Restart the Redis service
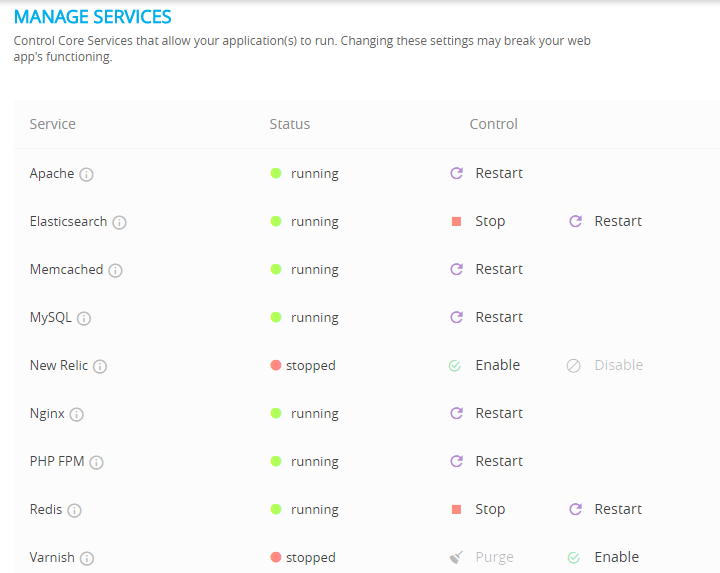 point(605,509)
